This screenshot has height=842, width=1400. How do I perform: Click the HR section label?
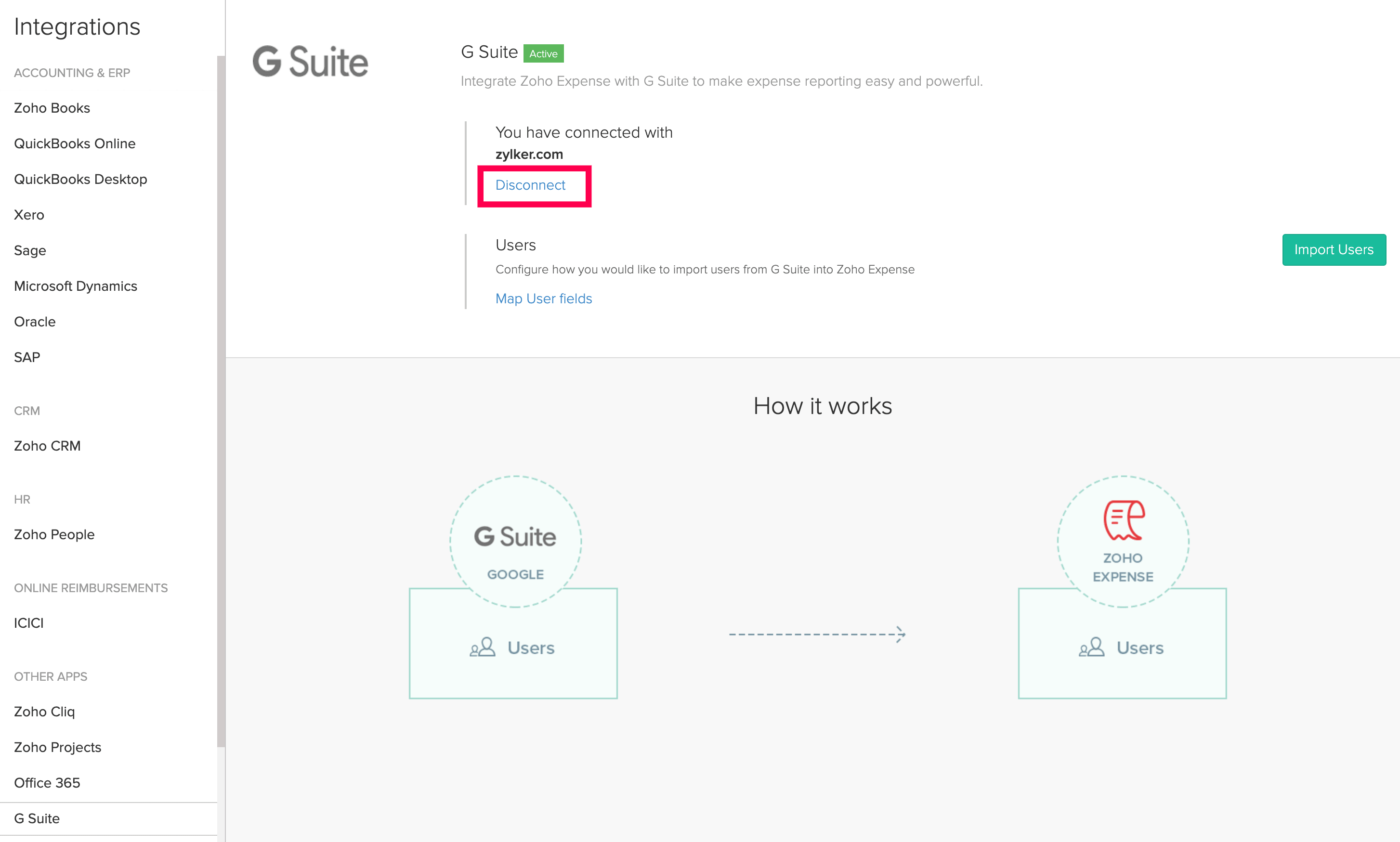(22, 499)
